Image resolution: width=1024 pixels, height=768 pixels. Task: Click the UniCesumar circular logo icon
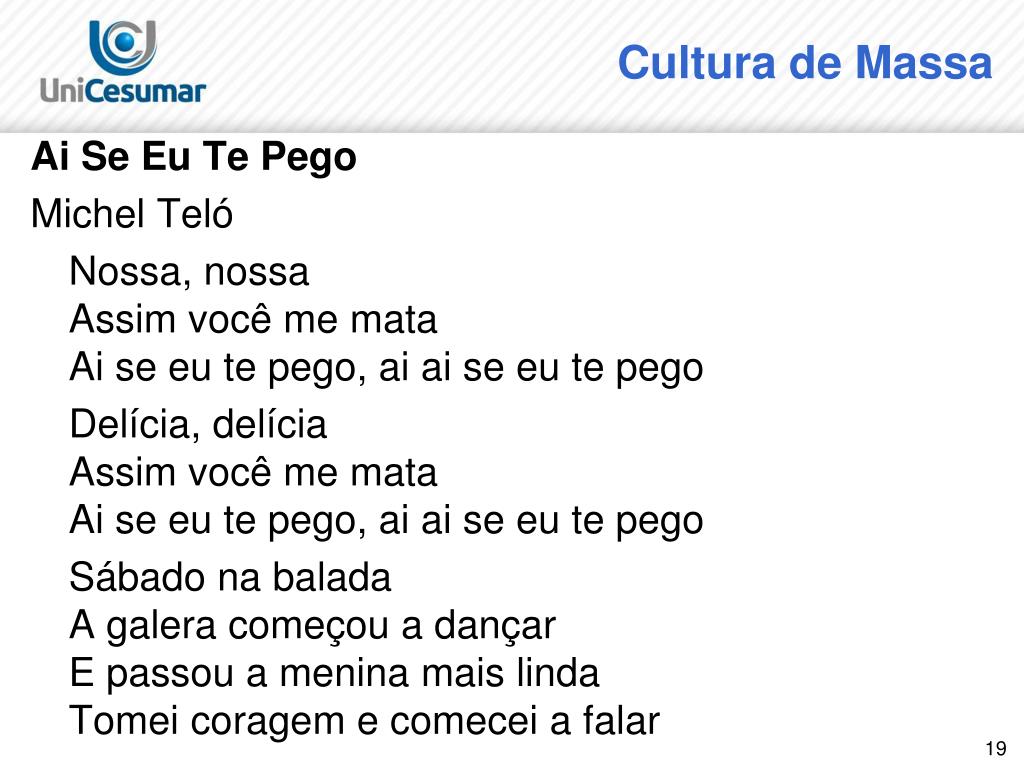click(123, 47)
